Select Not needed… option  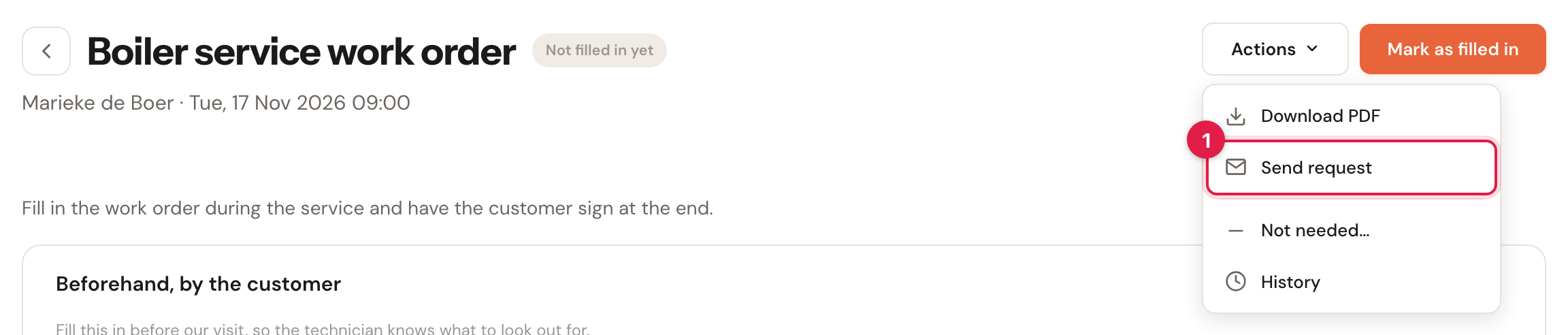(x=1351, y=230)
